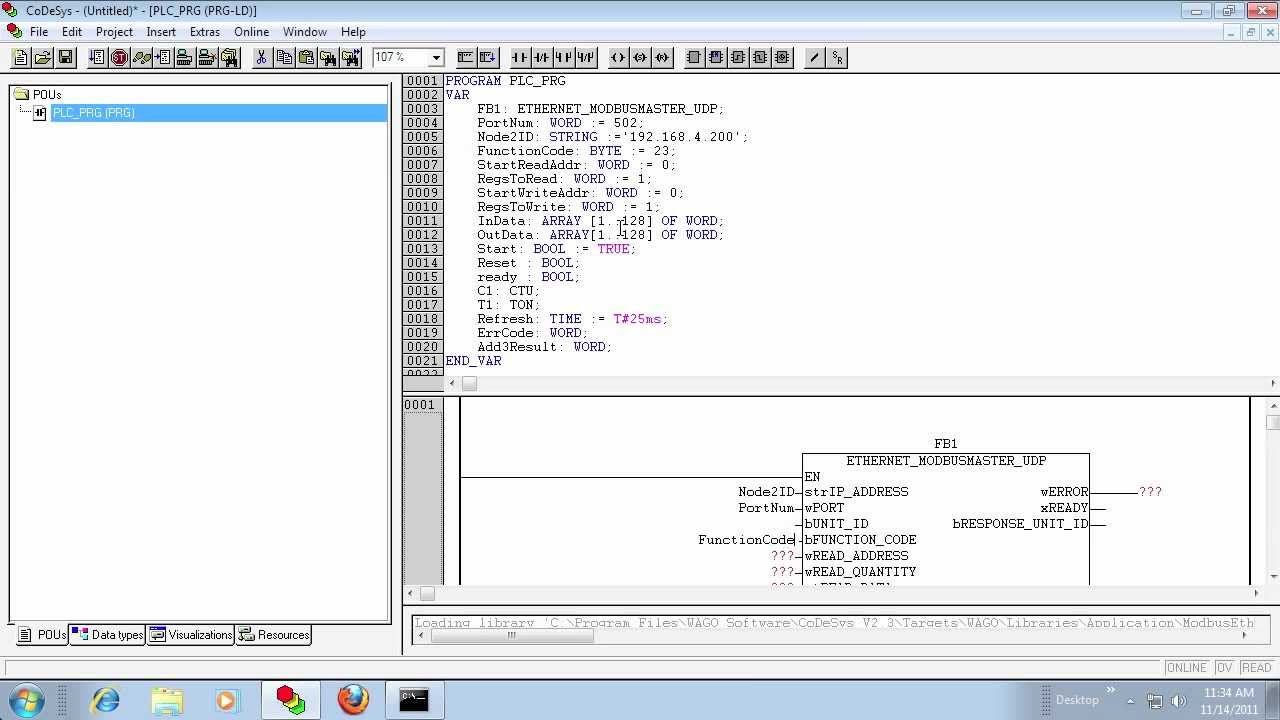Insert a negated contact
Image resolution: width=1280 pixels, height=720 pixels.
(542, 58)
